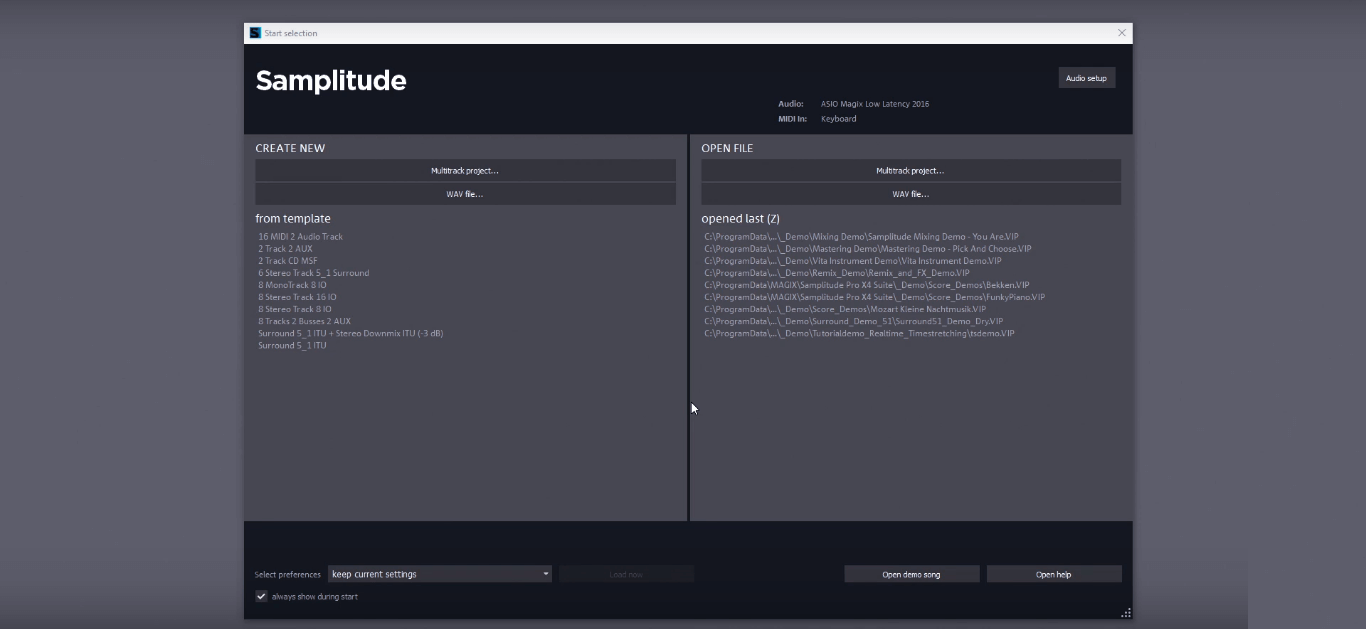Image resolution: width=1366 pixels, height=629 pixels.
Task: Choose Surround 5_1 ITU + Stereo Downmix template
Action: tap(351, 333)
